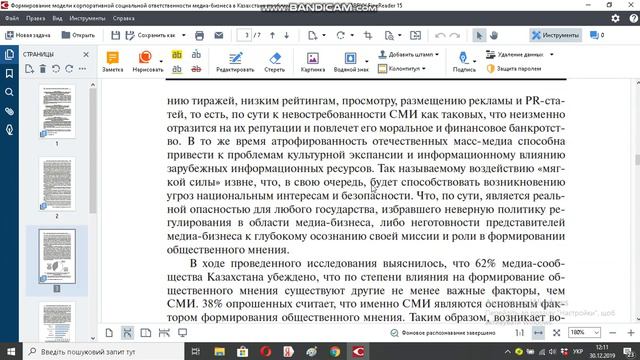Open the digital signatures sidebar panel
The image size is (640, 360).
[9, 130]
